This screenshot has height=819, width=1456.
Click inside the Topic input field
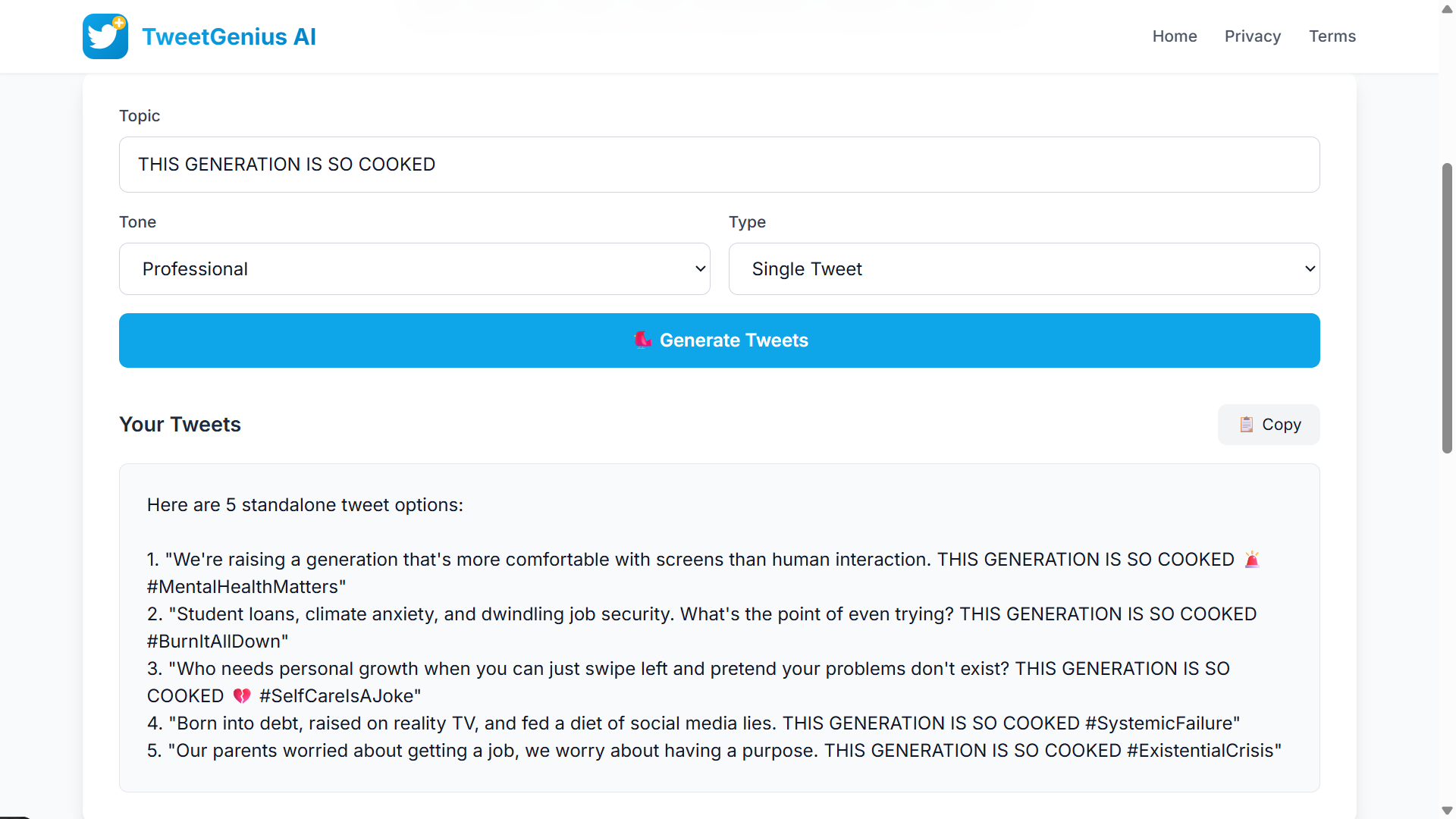(719, 164)
